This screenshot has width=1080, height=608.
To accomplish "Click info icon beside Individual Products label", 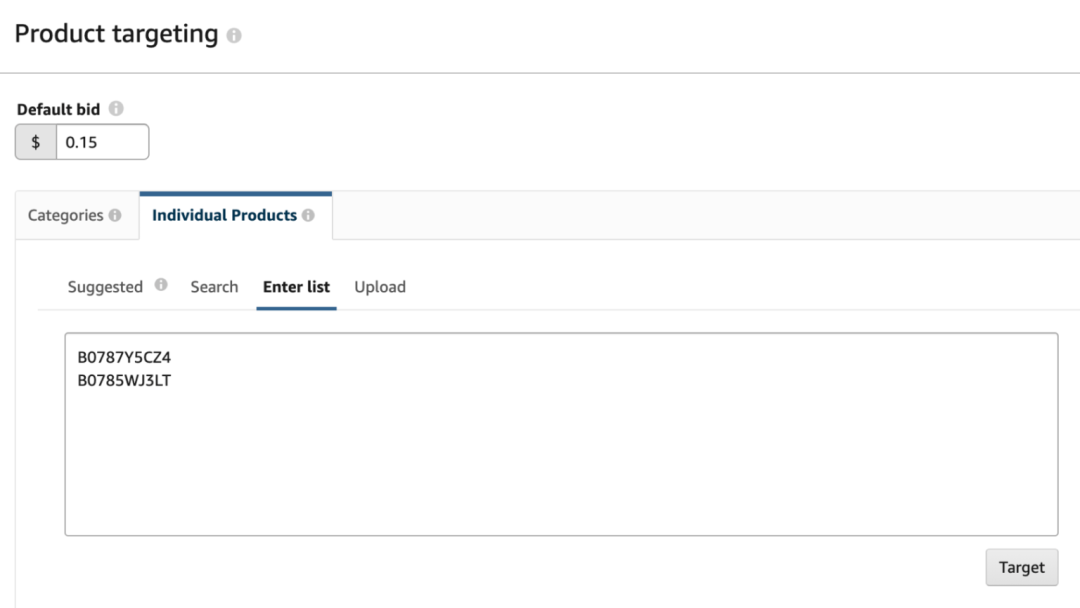I will [308, 215].
